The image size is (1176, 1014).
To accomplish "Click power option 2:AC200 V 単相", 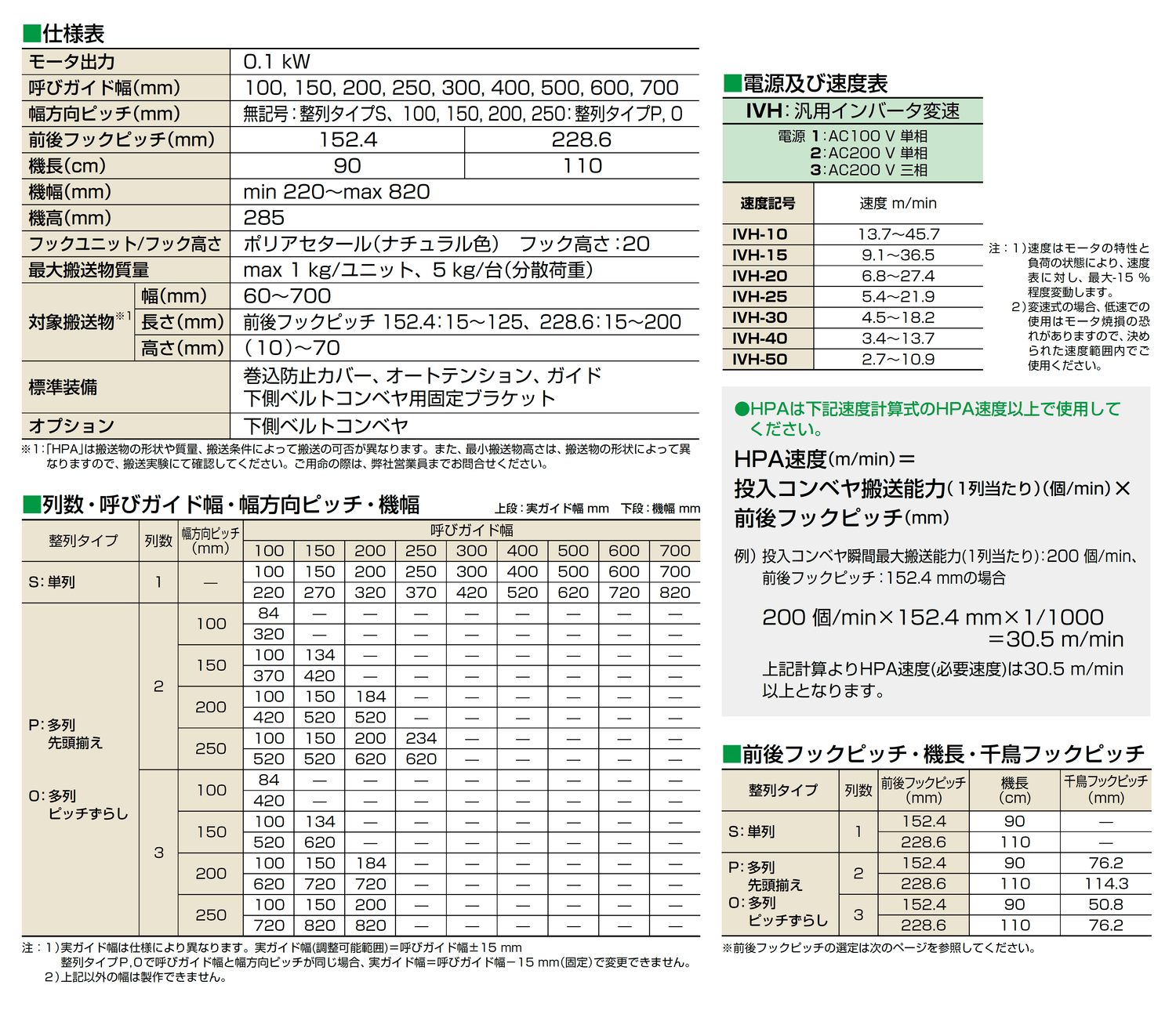I will coord(869,154).
